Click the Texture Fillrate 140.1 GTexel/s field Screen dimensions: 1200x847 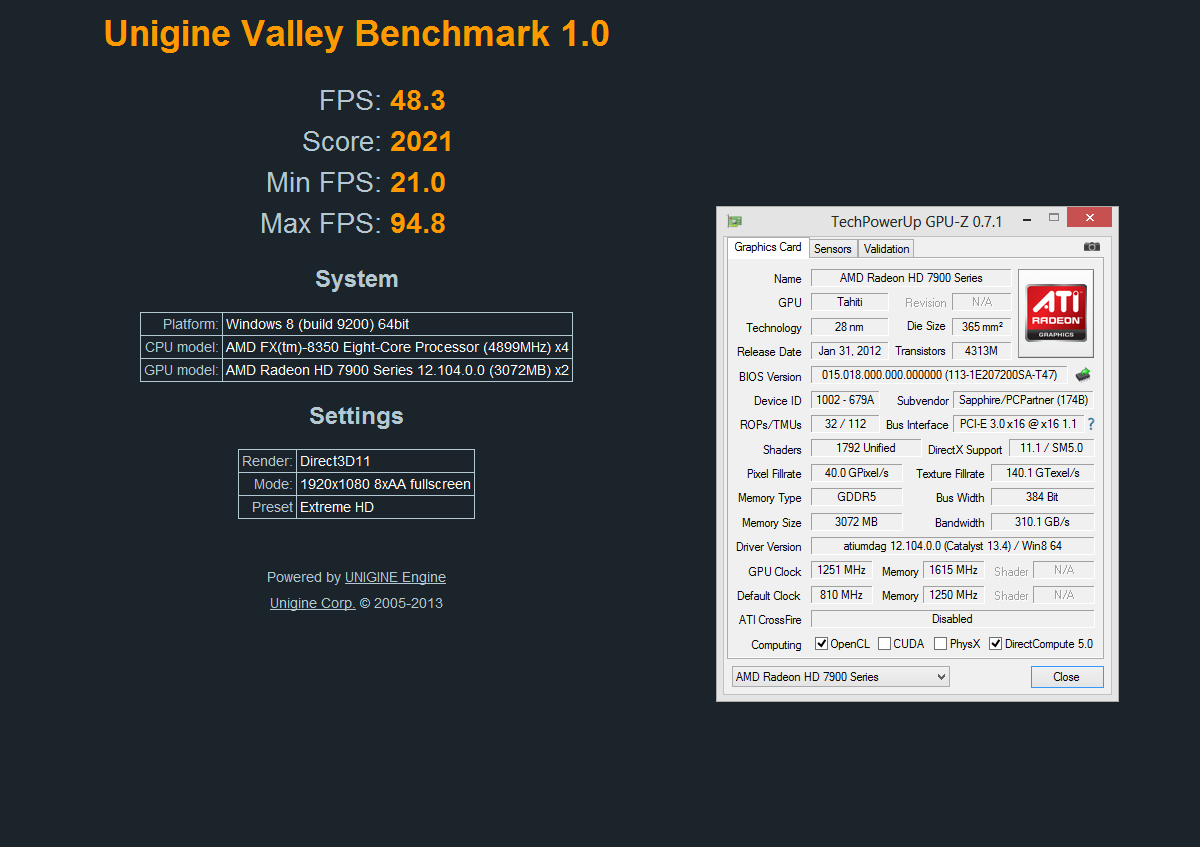point(1042,473)
